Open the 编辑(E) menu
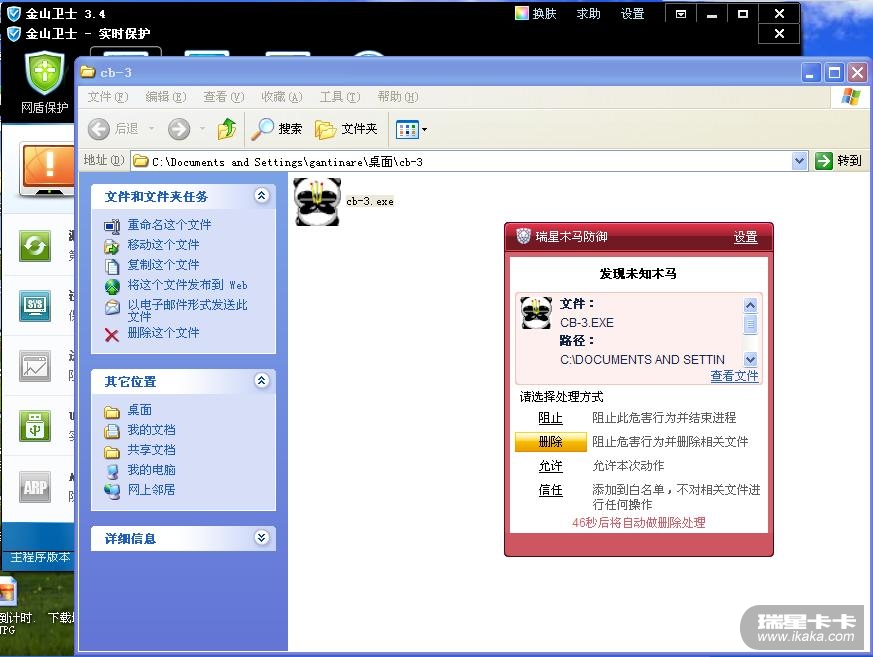Screen dimensions: 873x657 coord(166,97)
